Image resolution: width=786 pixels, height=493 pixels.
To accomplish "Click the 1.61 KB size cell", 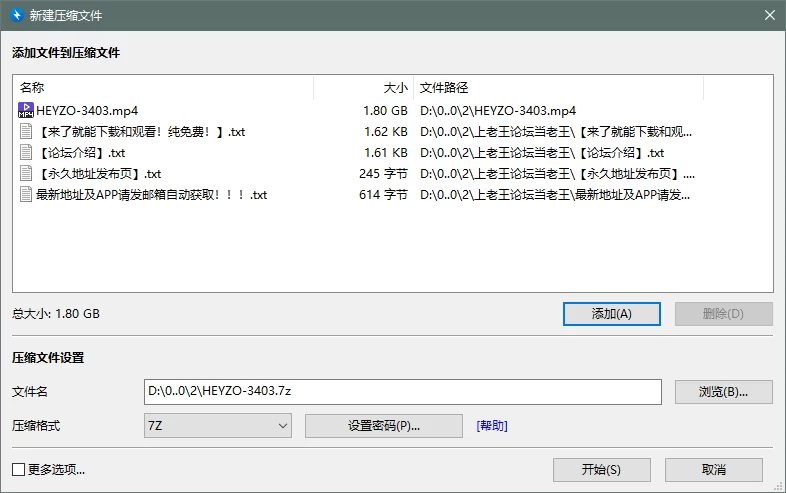I will pyautogui.click(x=385, y=152).
